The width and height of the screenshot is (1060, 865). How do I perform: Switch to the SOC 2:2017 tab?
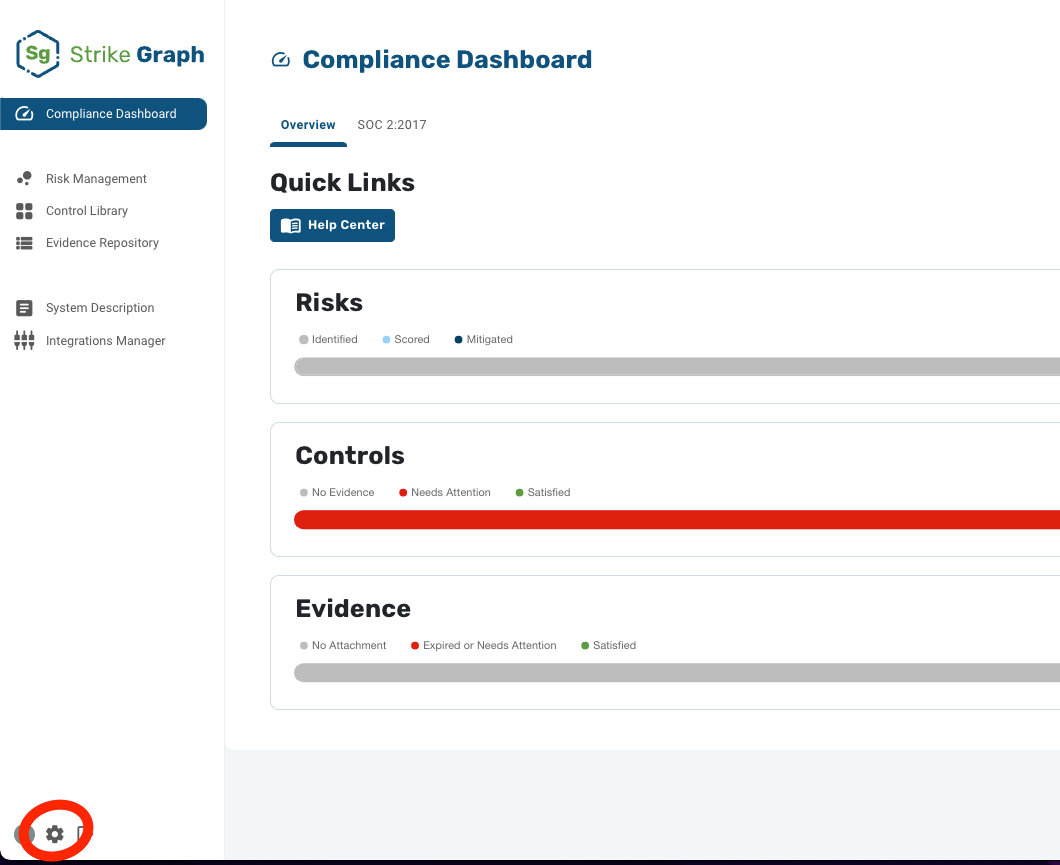click(x=392, y=125)
